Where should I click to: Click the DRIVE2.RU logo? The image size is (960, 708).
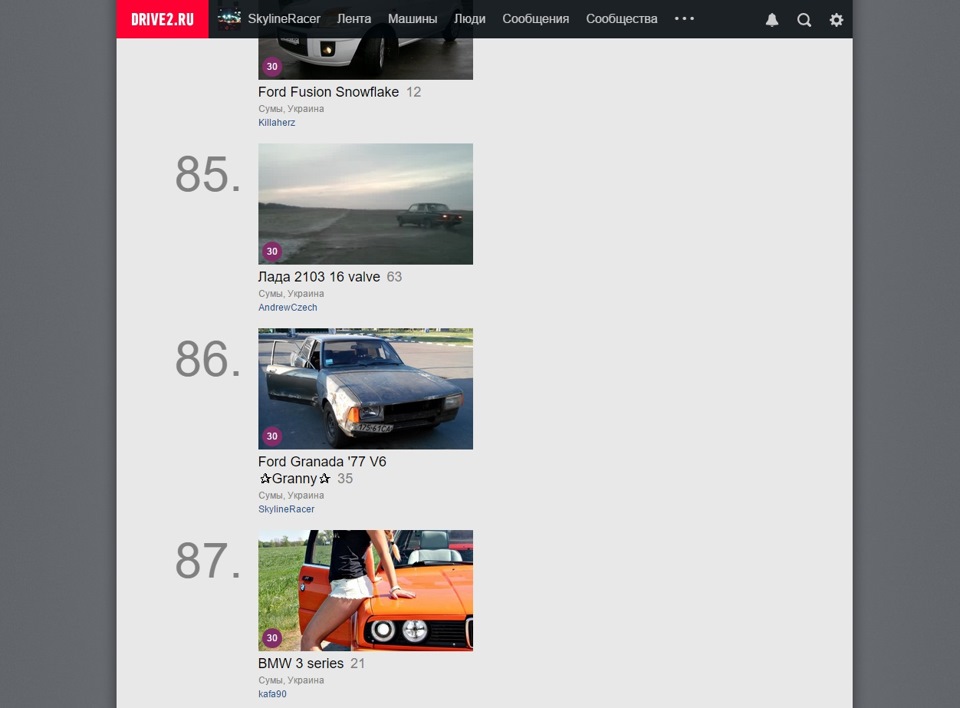pyautogui.click(x=162, y=19)
